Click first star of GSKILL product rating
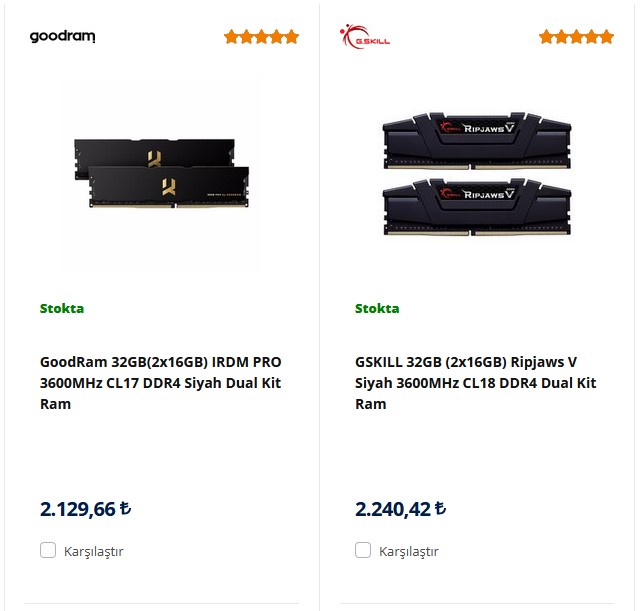Viewport: 643px width, 611px height. [547, 37]
